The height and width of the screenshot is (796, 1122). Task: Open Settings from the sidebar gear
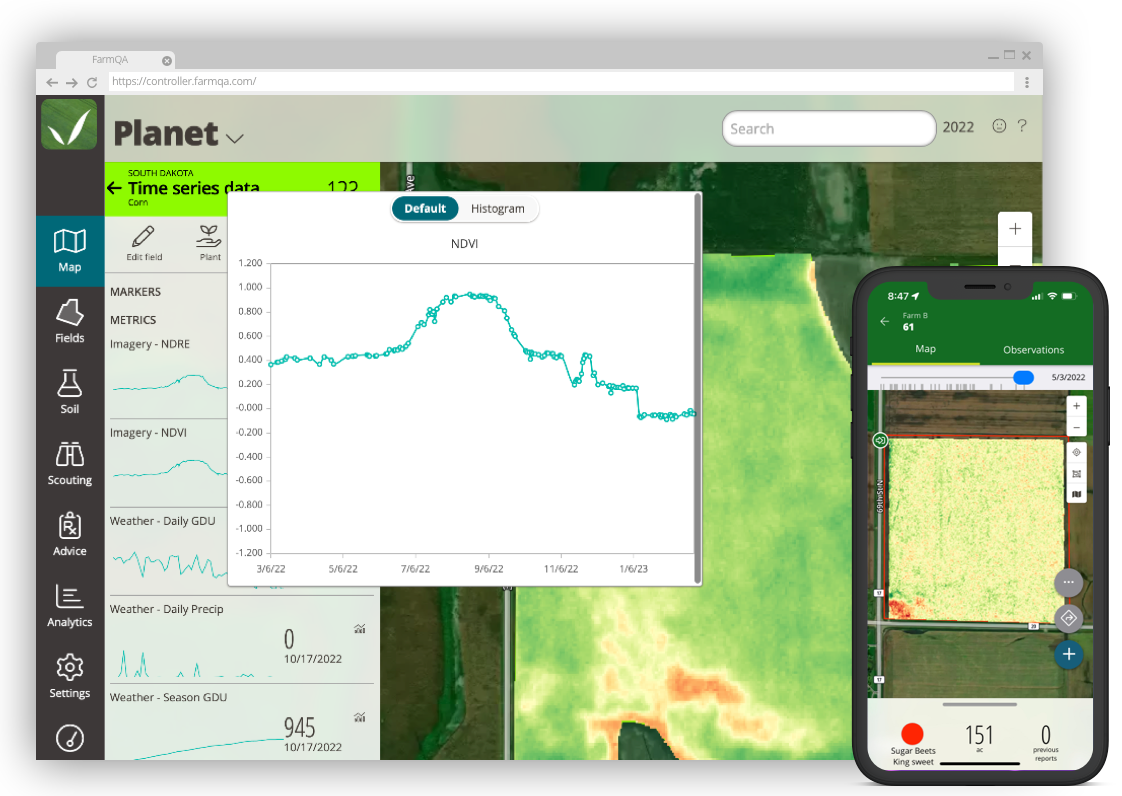69,676
